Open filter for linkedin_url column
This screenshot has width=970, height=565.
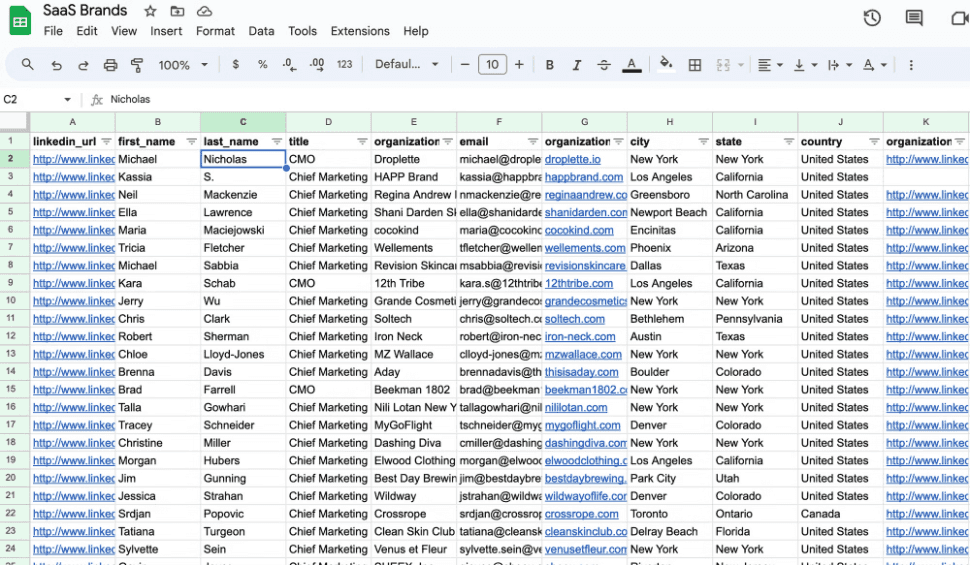(x=106, y=142)
